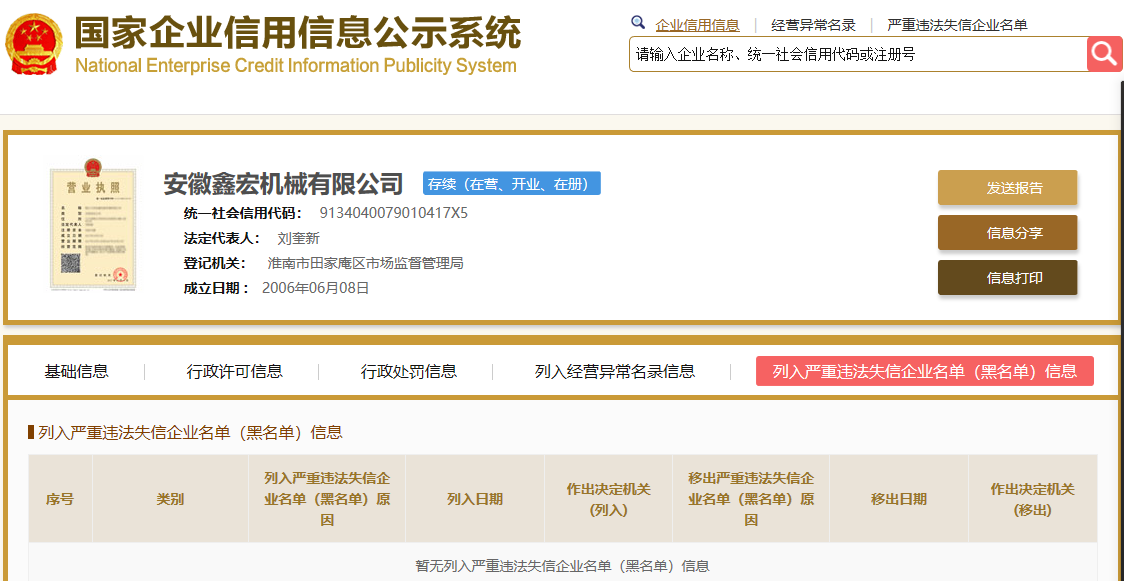Switch to the 行政处罚信息 tab
Viewport: 1124px width, 581px height.
(x=409, y=371)
